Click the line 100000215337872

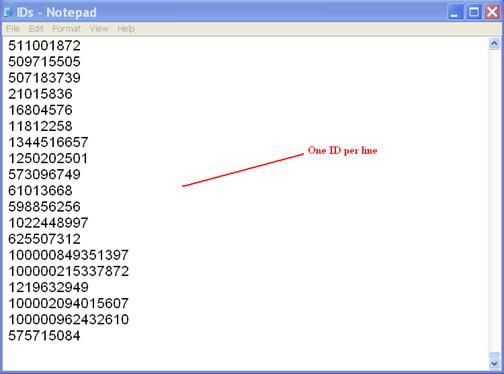tap(68, 271)
